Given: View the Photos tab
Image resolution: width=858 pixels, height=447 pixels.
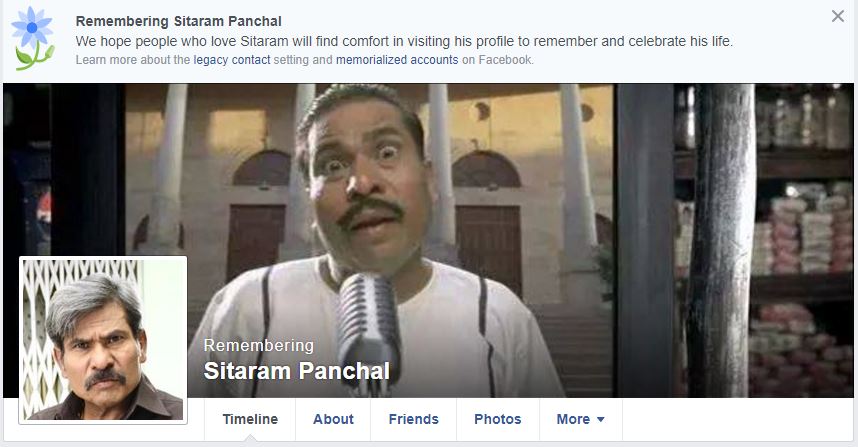Looking at the screenshot, I should tap(498, 419).
